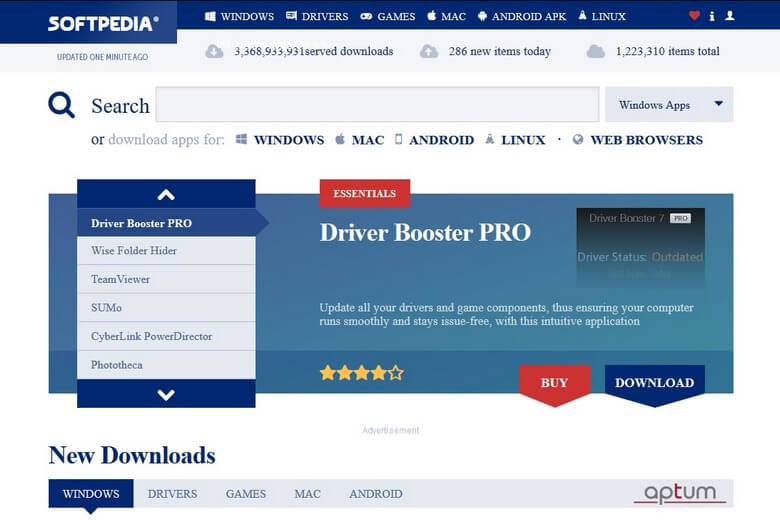
Task: Click the blue Download button
Action: click(654, 383)
